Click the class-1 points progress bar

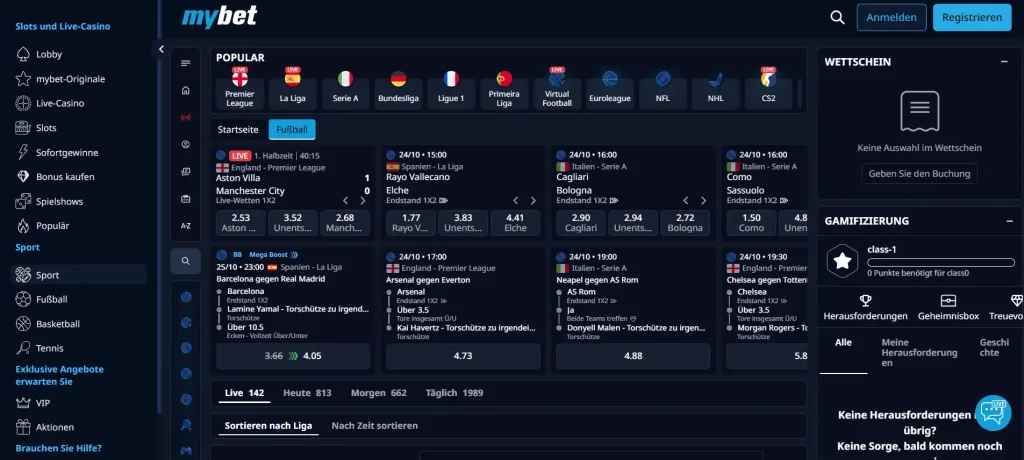940,262
